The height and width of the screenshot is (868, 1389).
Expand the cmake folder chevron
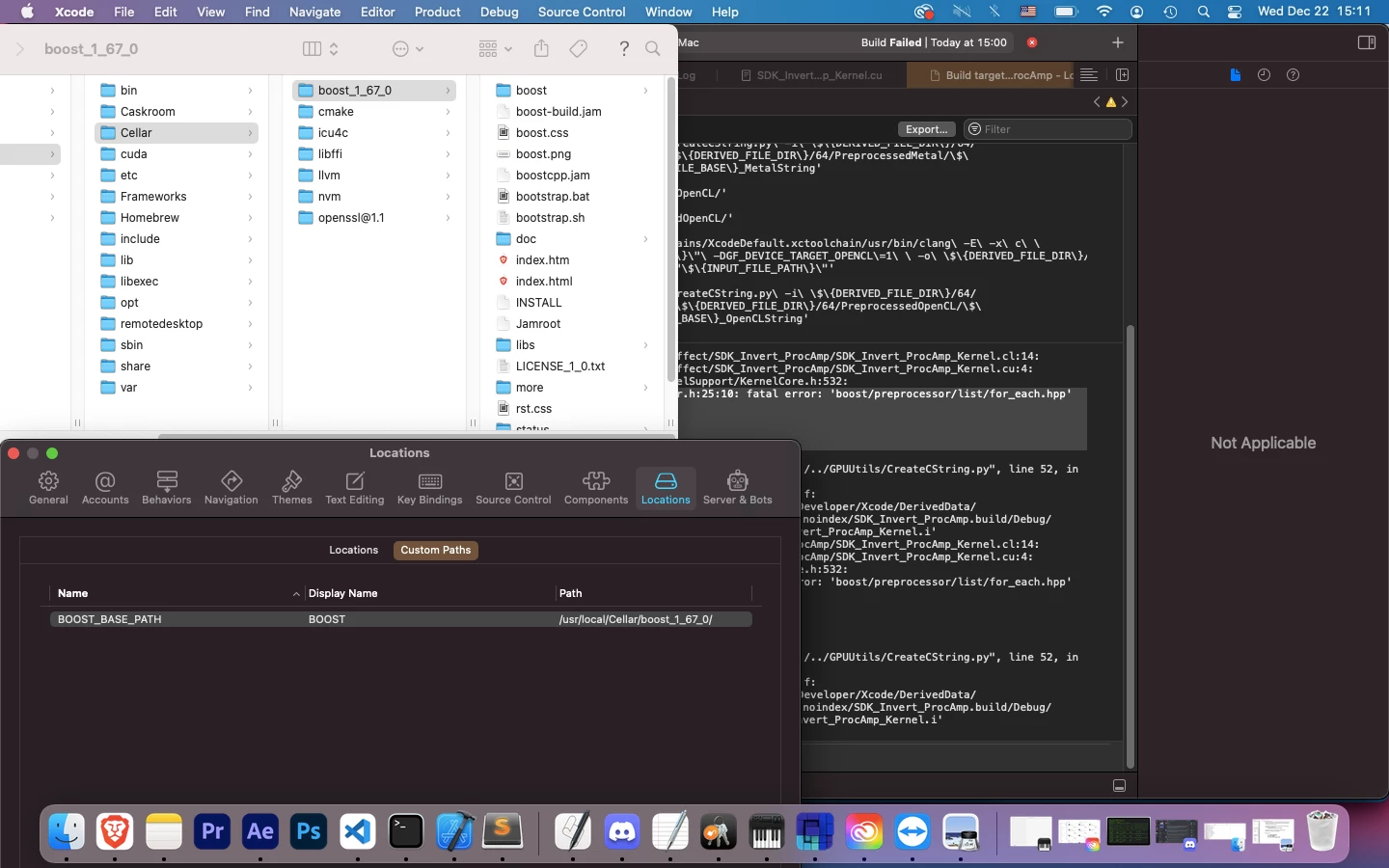point(448,112)
